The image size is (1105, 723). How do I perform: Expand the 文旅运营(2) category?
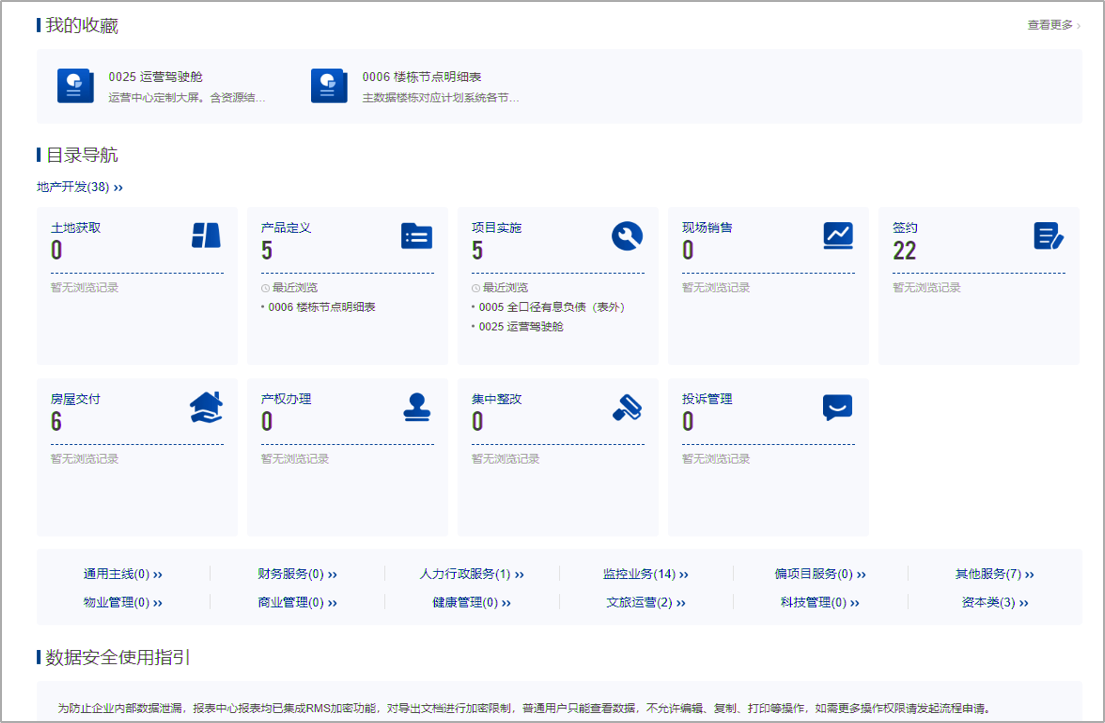[645, 603]
